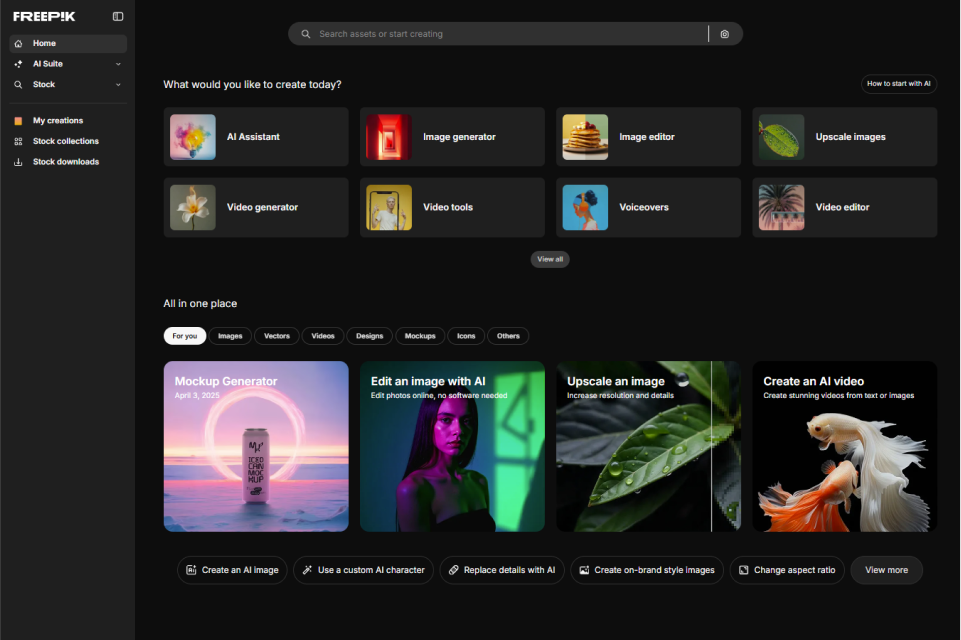Click the search assets input field
The width and height of the screenshot is (961, 640).
[x=500, y=34]
